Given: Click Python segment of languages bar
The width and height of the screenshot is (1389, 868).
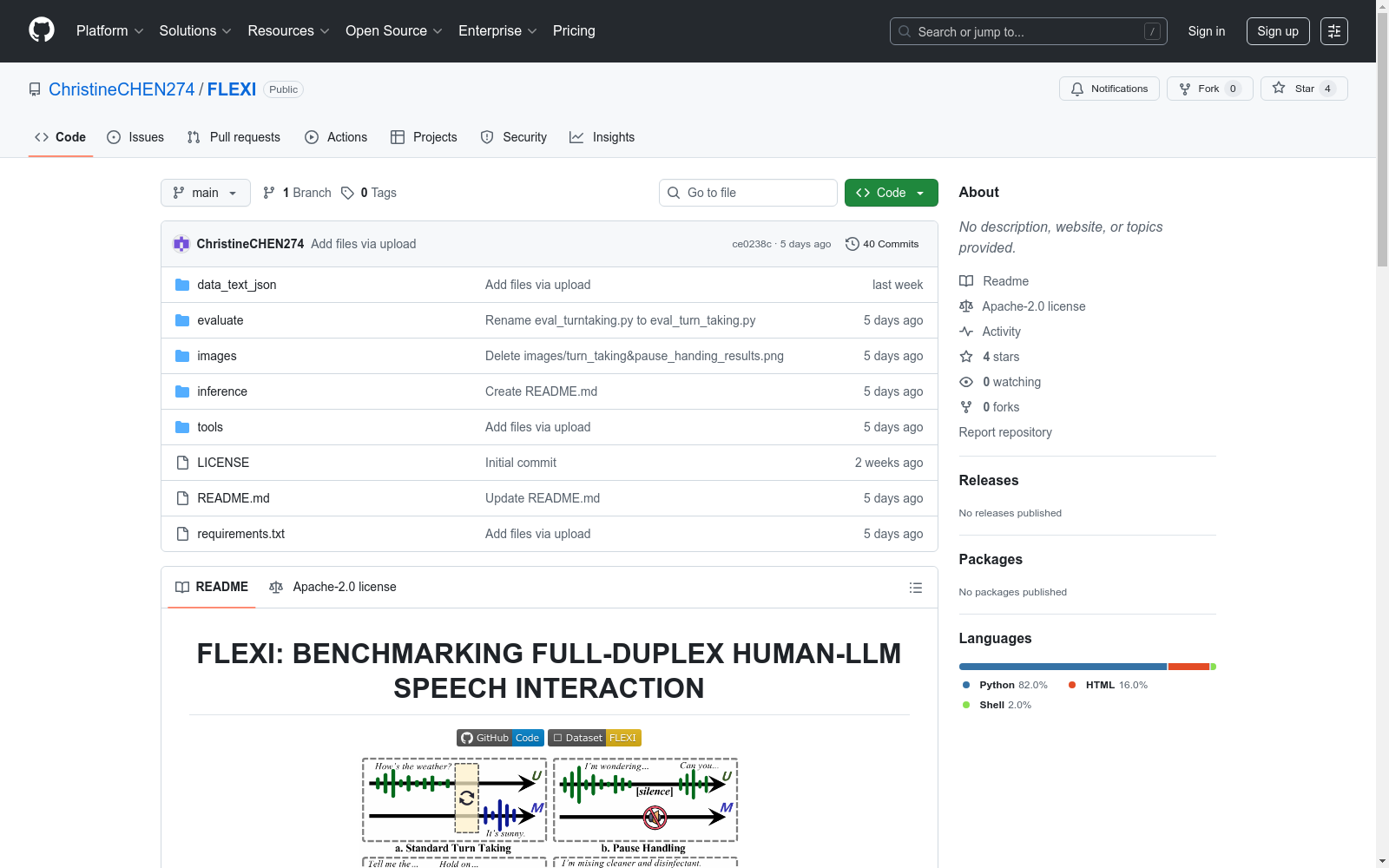Looking at the screenshot, I should [x=1063, y=667].
